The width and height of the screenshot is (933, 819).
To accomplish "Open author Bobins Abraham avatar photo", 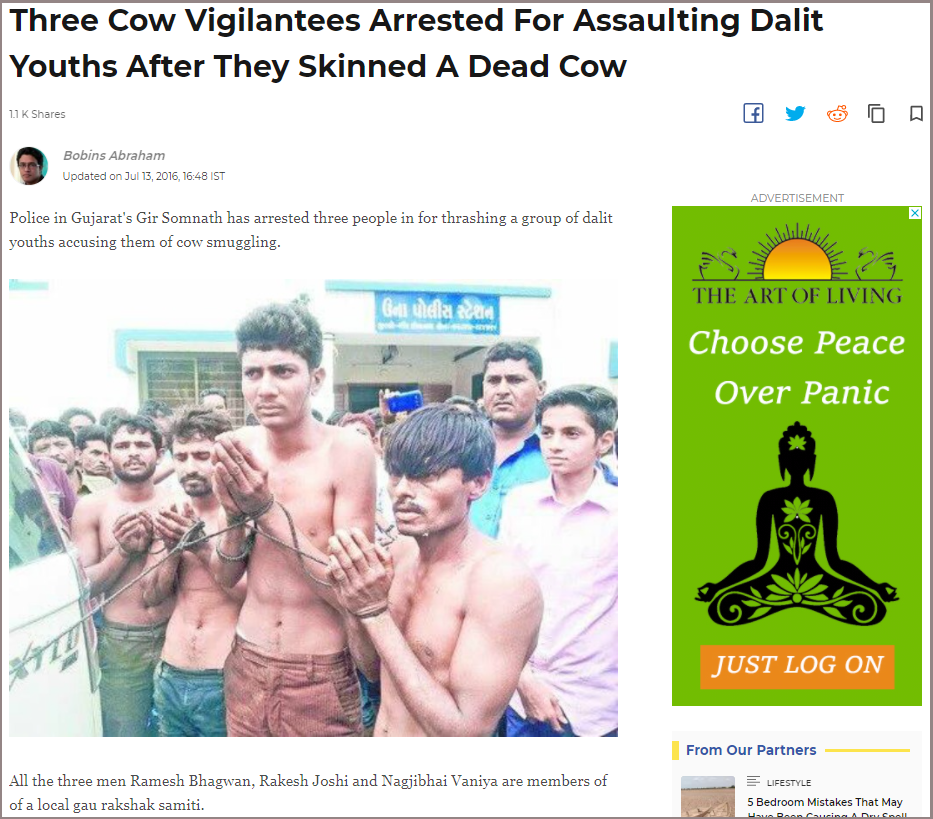I will click(x=29, y=165).
